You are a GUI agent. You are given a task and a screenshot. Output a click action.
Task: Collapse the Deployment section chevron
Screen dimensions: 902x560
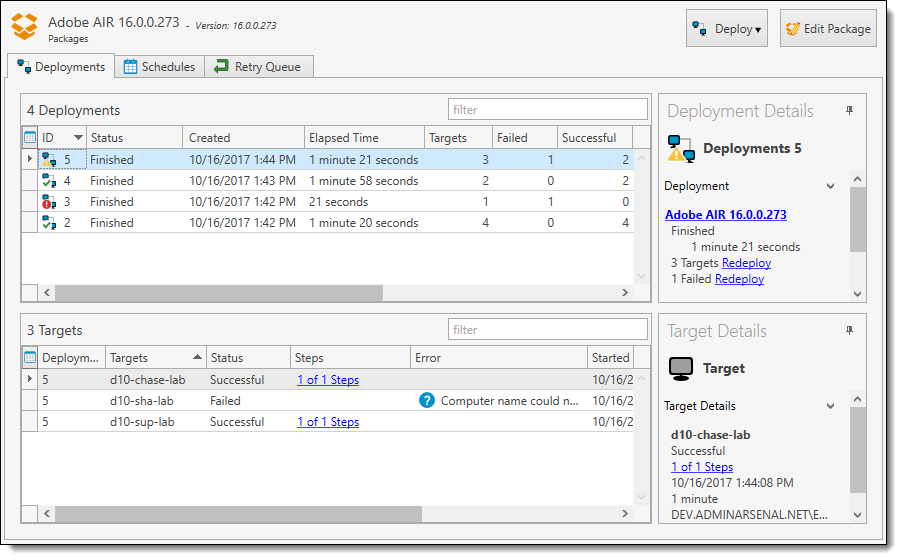tap(830, 186)
